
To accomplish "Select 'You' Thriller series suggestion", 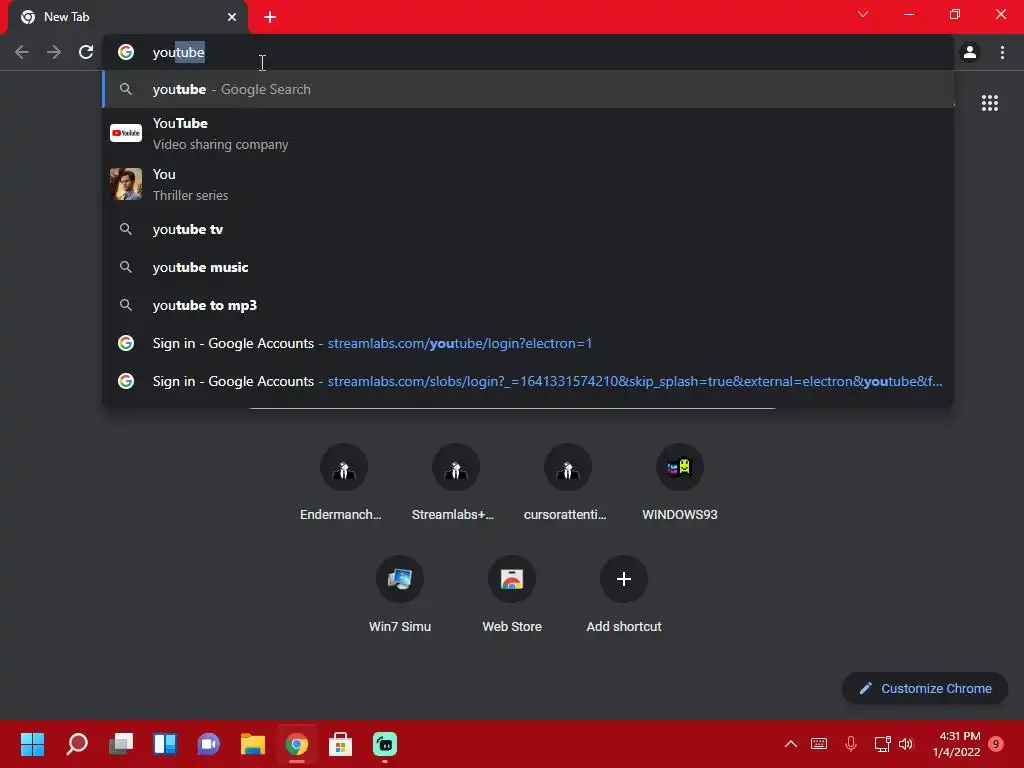I will point(529,184).
